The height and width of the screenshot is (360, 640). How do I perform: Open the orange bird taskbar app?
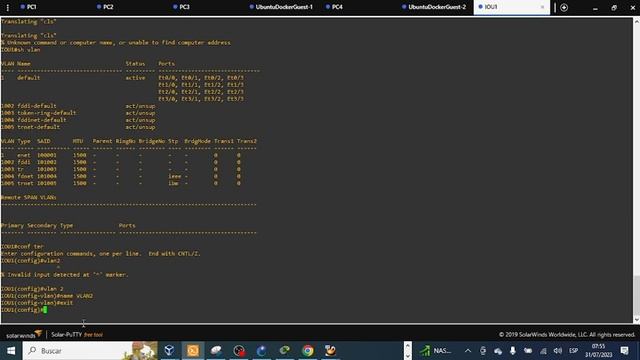(x=331, y=351)
